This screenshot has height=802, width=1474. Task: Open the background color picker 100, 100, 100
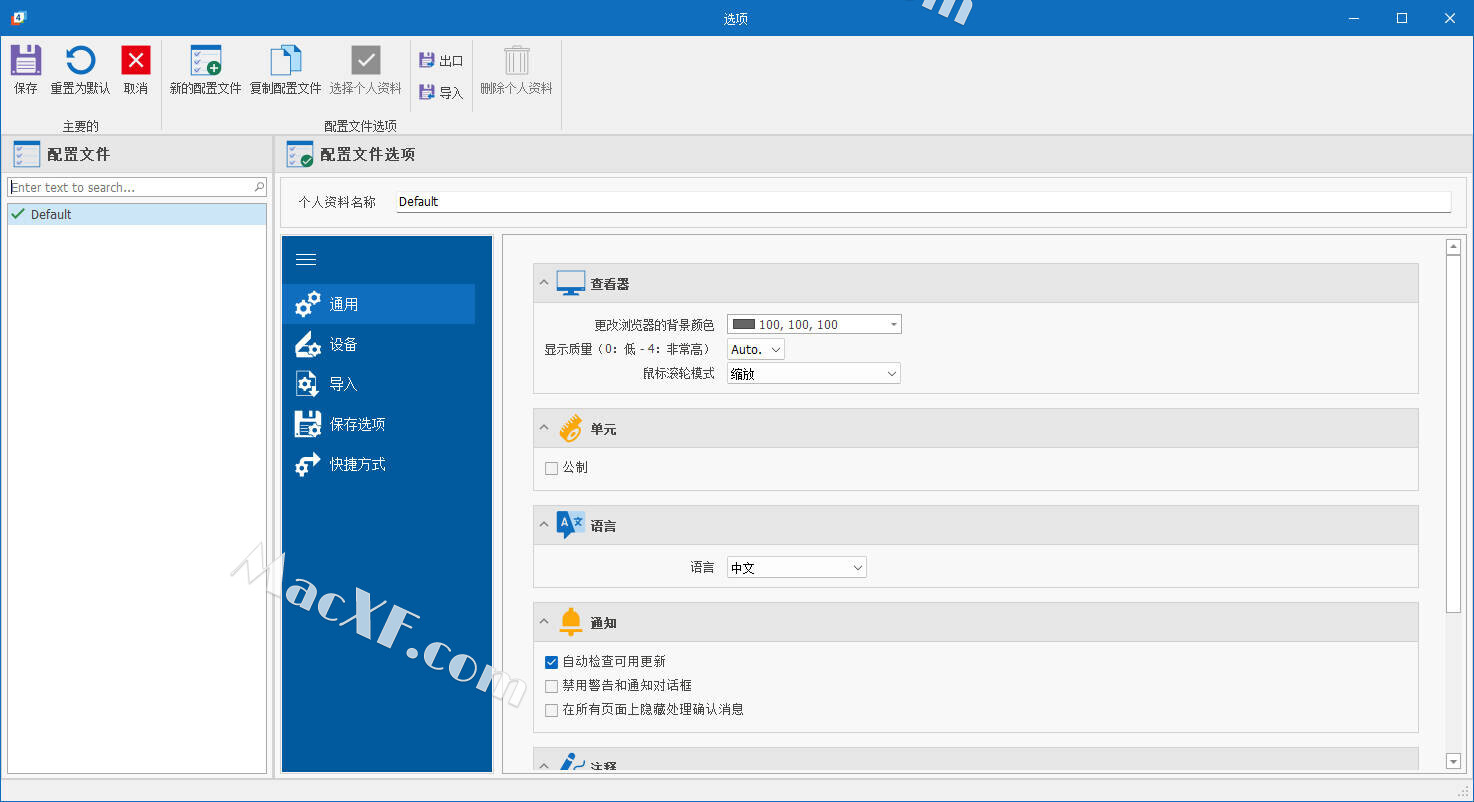tap(813, 324)
